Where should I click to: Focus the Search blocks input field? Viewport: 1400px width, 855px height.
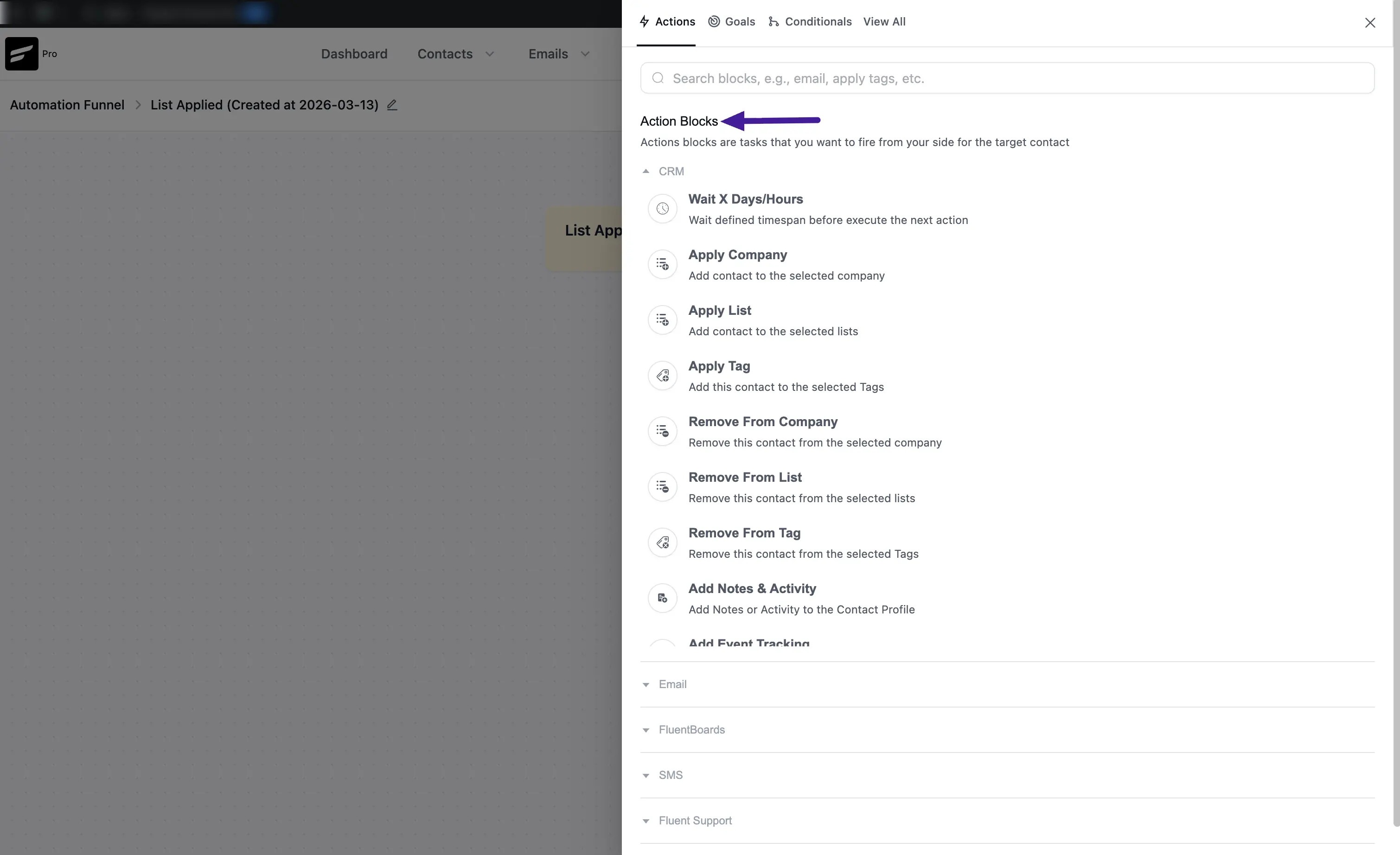(x=1007, y=78)
